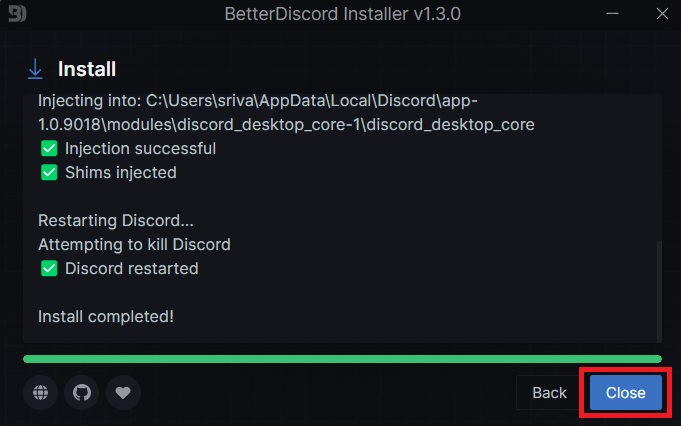Click the download arrow icon beside Install
681x426 pixels.
coord(35,69)
